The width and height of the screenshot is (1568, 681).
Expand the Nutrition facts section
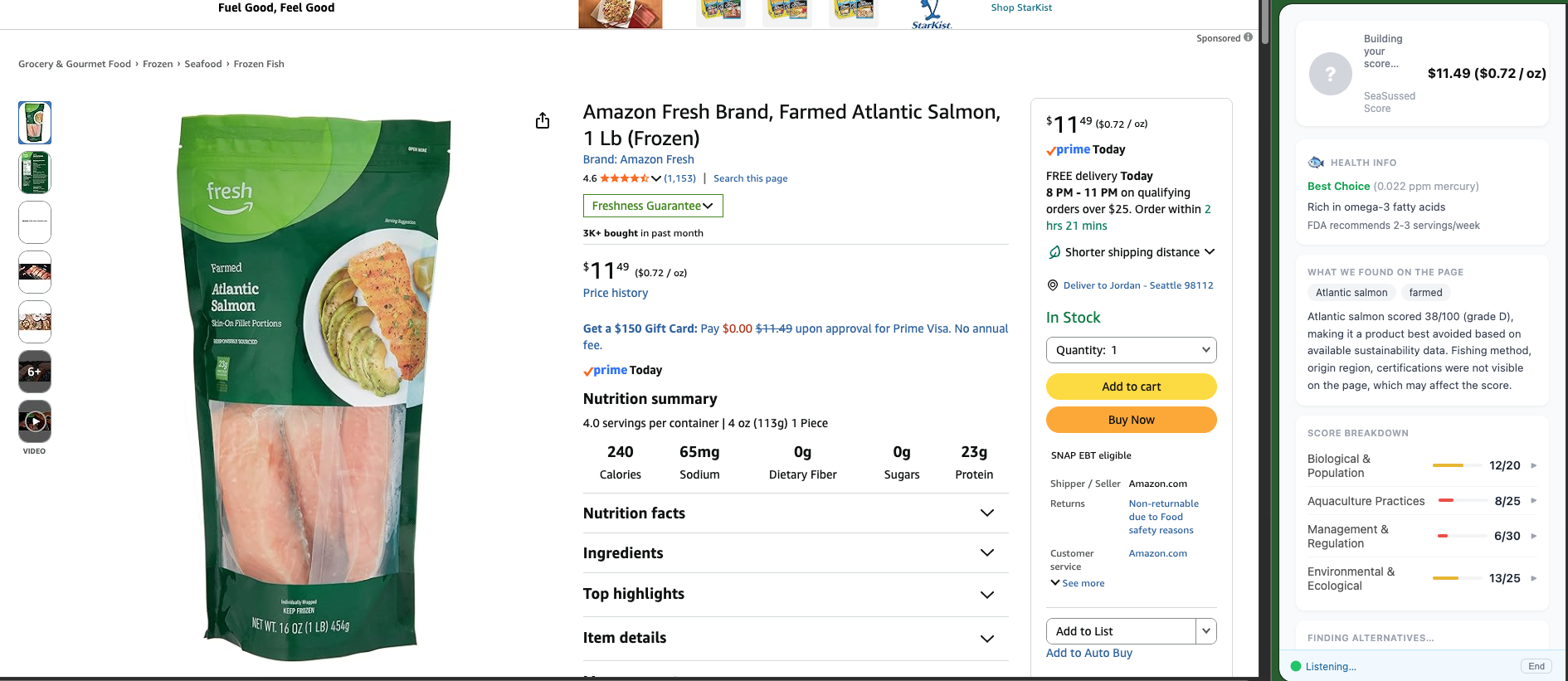point(986,513)
